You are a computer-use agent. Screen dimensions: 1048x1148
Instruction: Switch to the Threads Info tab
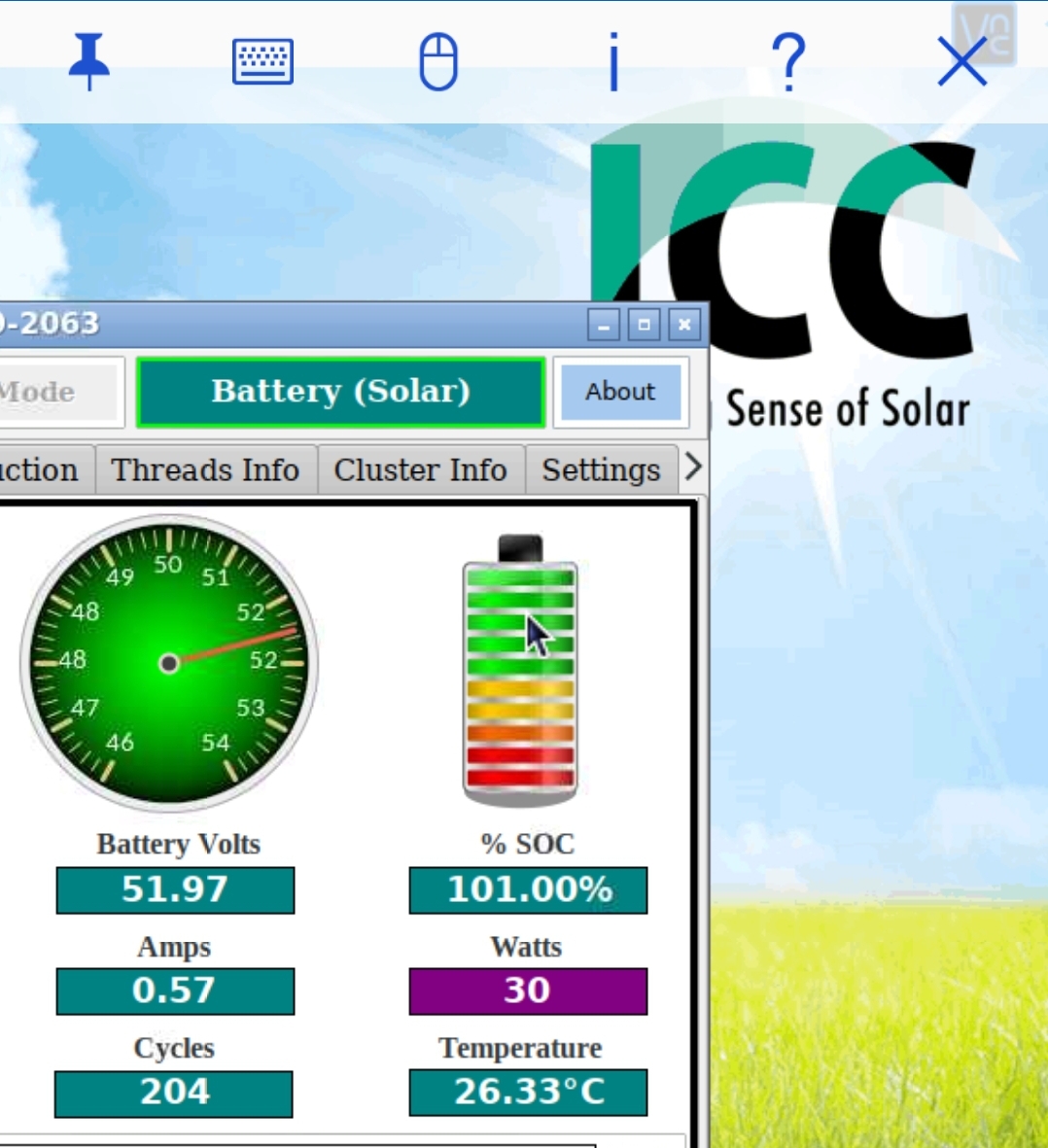205,470
